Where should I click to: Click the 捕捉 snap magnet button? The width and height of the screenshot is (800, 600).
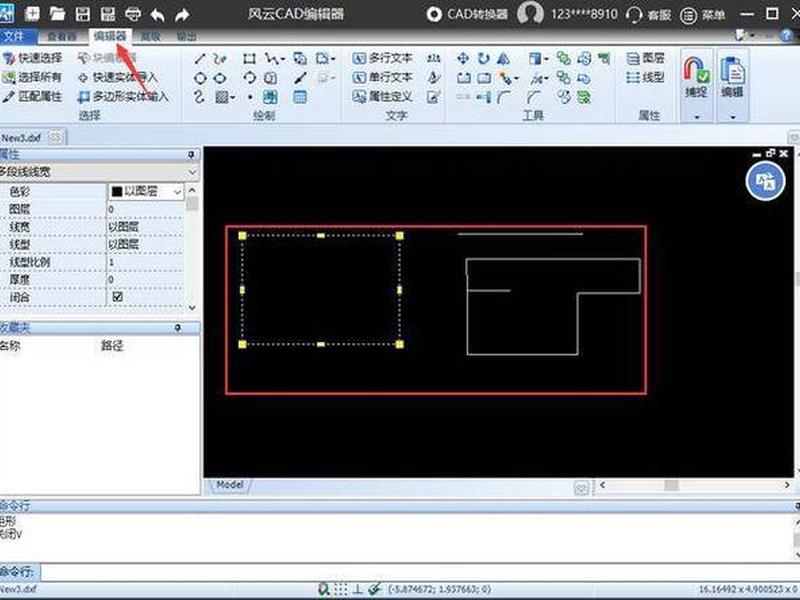click(x=696, y=78)
